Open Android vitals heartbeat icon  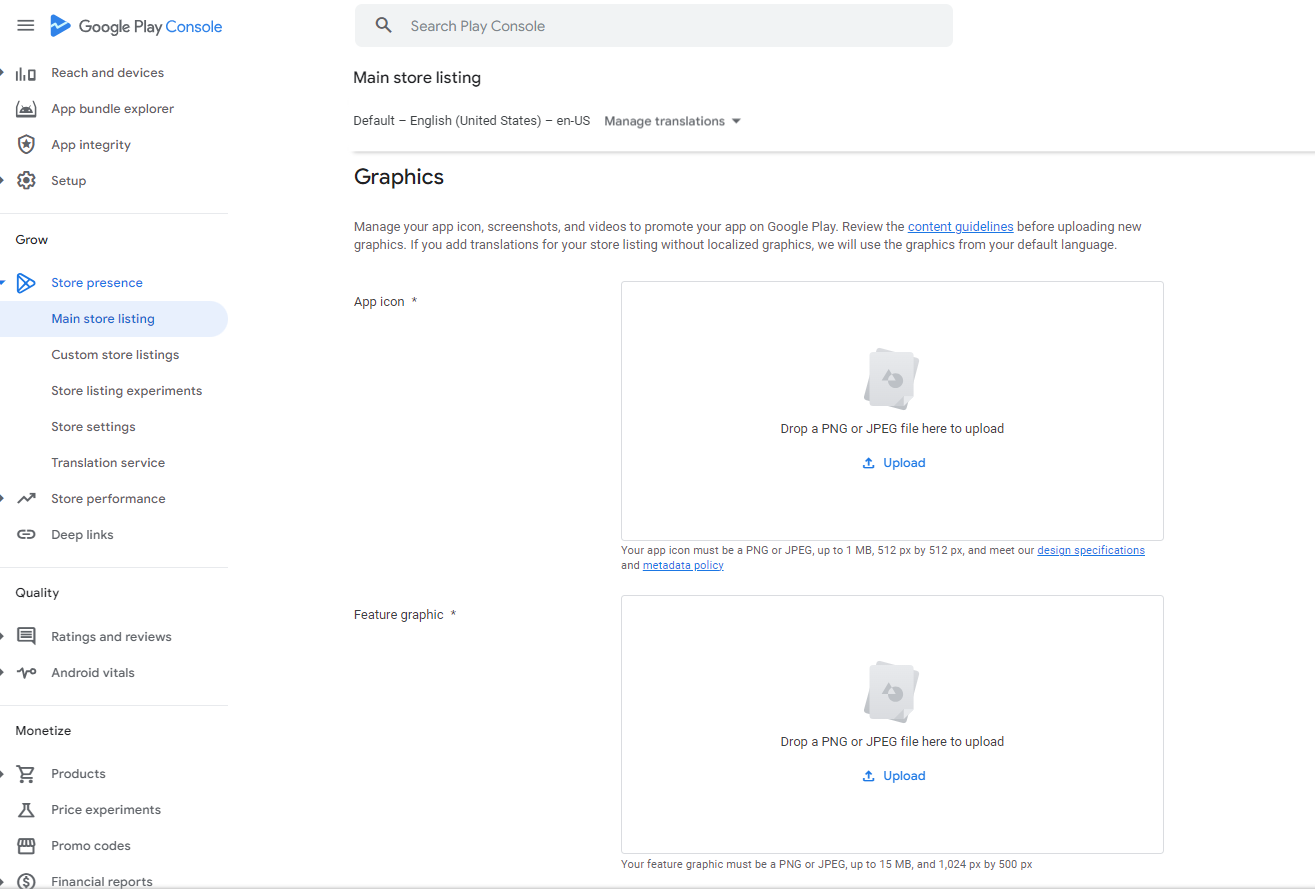pos(25,672)
